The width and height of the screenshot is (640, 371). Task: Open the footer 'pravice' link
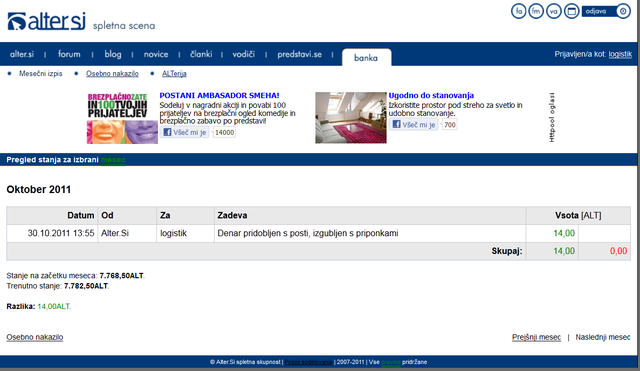coord(391,362)
